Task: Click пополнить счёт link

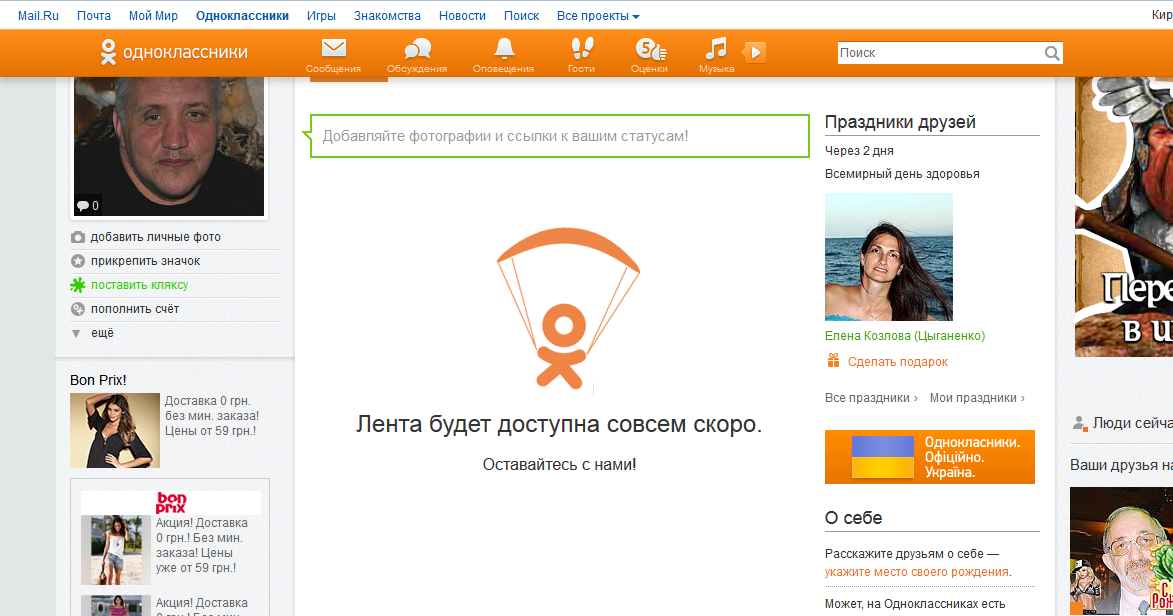Action: click(135, 309)
